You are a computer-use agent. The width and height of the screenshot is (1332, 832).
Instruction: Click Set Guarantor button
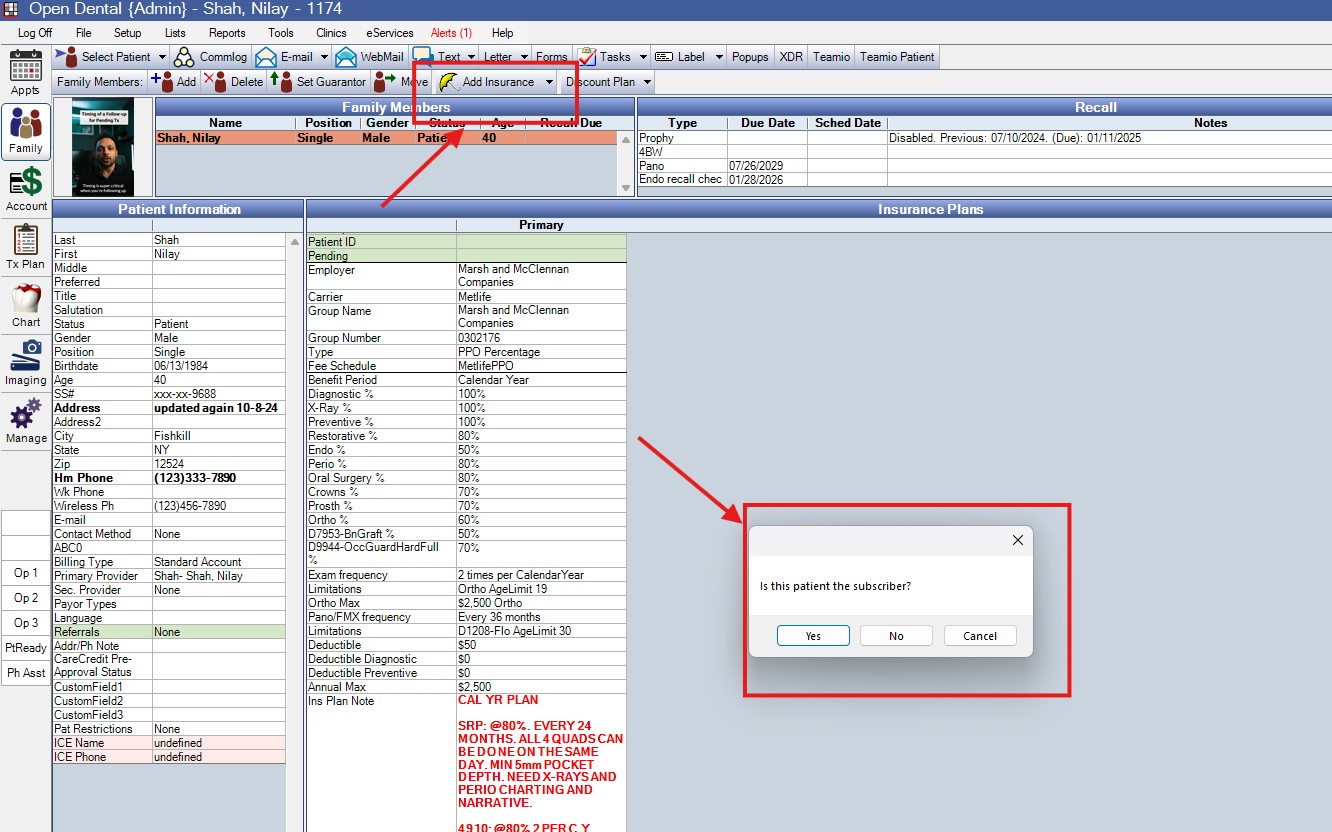[319, 82]
